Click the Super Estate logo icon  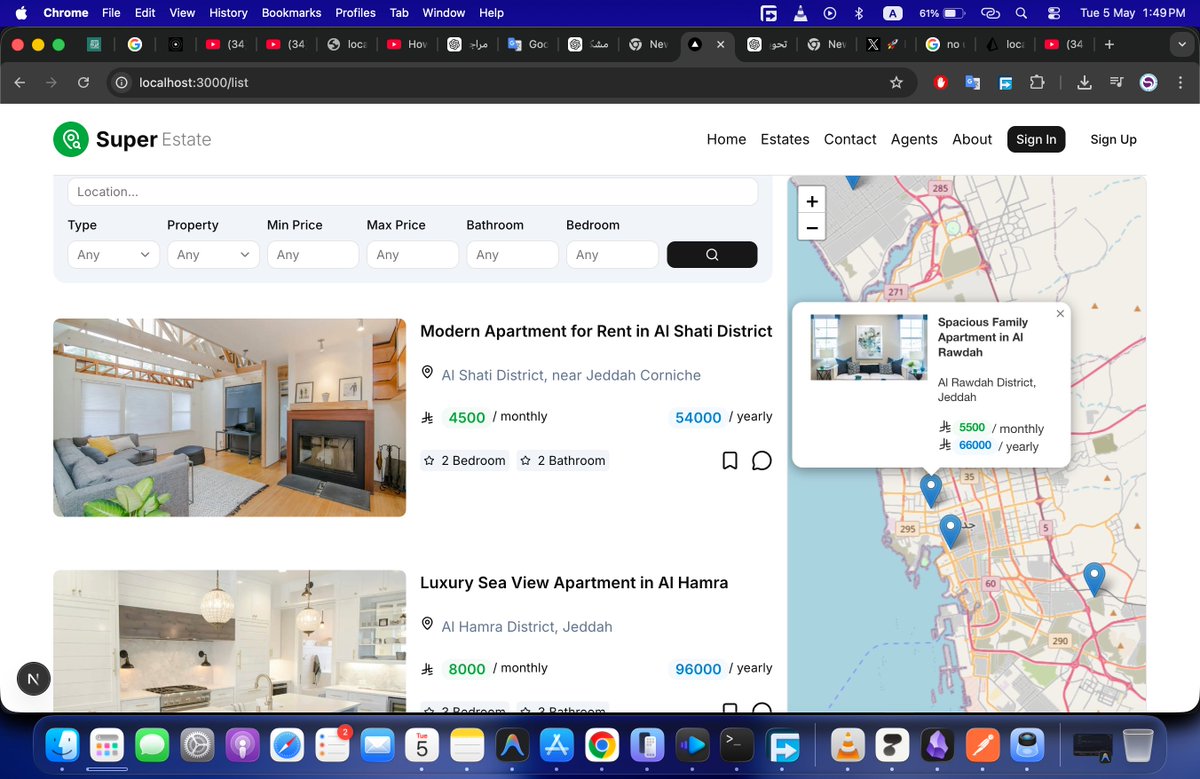pyautogui.click(x=71, y=139)
